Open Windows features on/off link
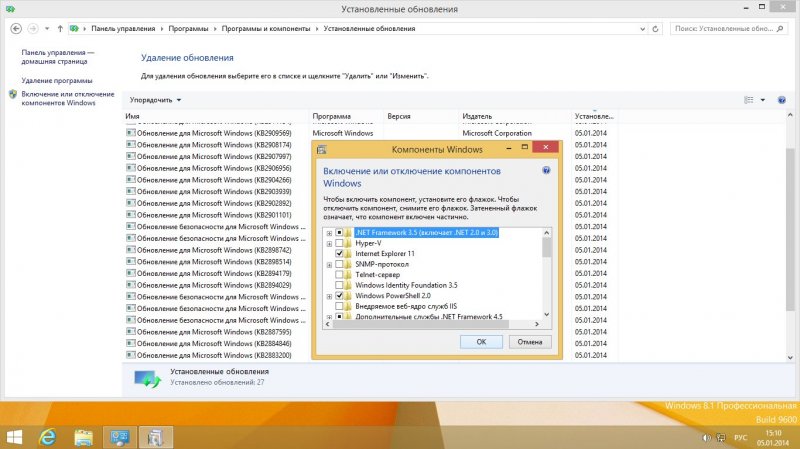The height and width of the screenshot is (449, 800). pos(68,98)
